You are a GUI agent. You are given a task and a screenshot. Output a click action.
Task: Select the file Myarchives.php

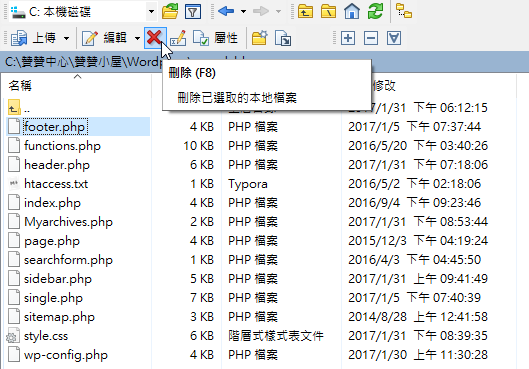[x=68, y=222]
